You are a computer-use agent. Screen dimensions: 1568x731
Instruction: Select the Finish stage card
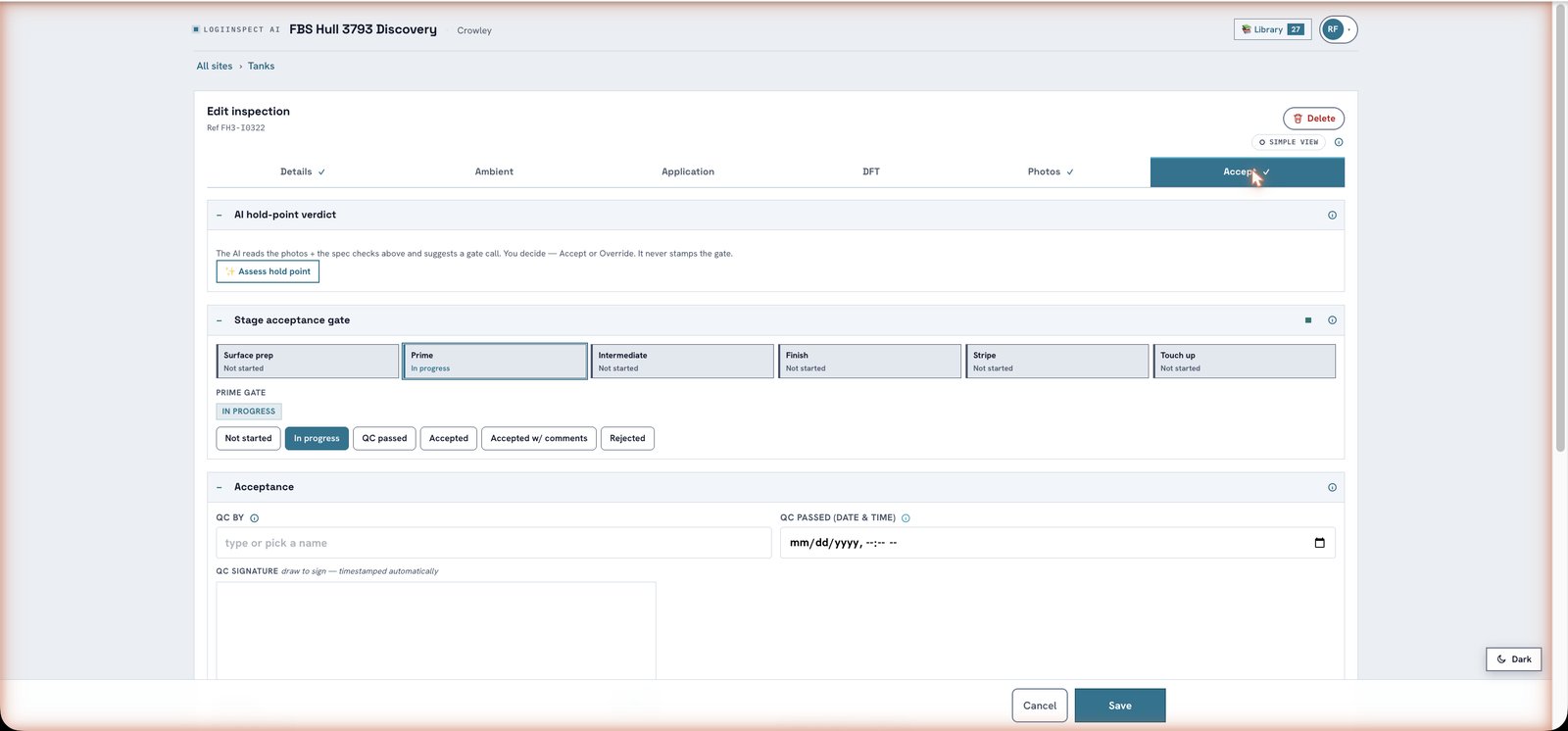coord(869,361)
